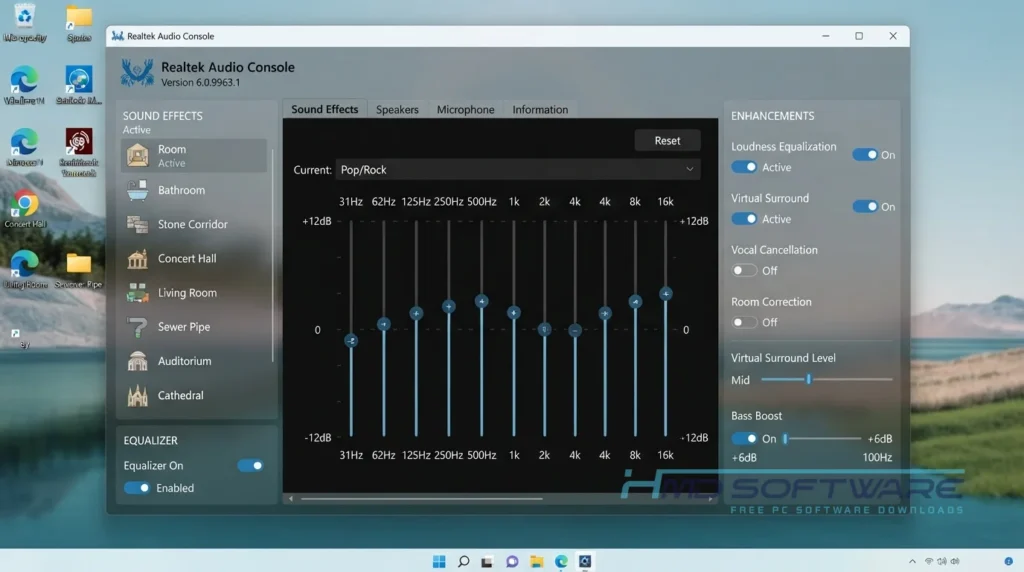Image resolution: width=1024 pixels, height=572 pixels.
Task: Pick the Stone Corridor brick icon
Action: (x=137, y=224)
